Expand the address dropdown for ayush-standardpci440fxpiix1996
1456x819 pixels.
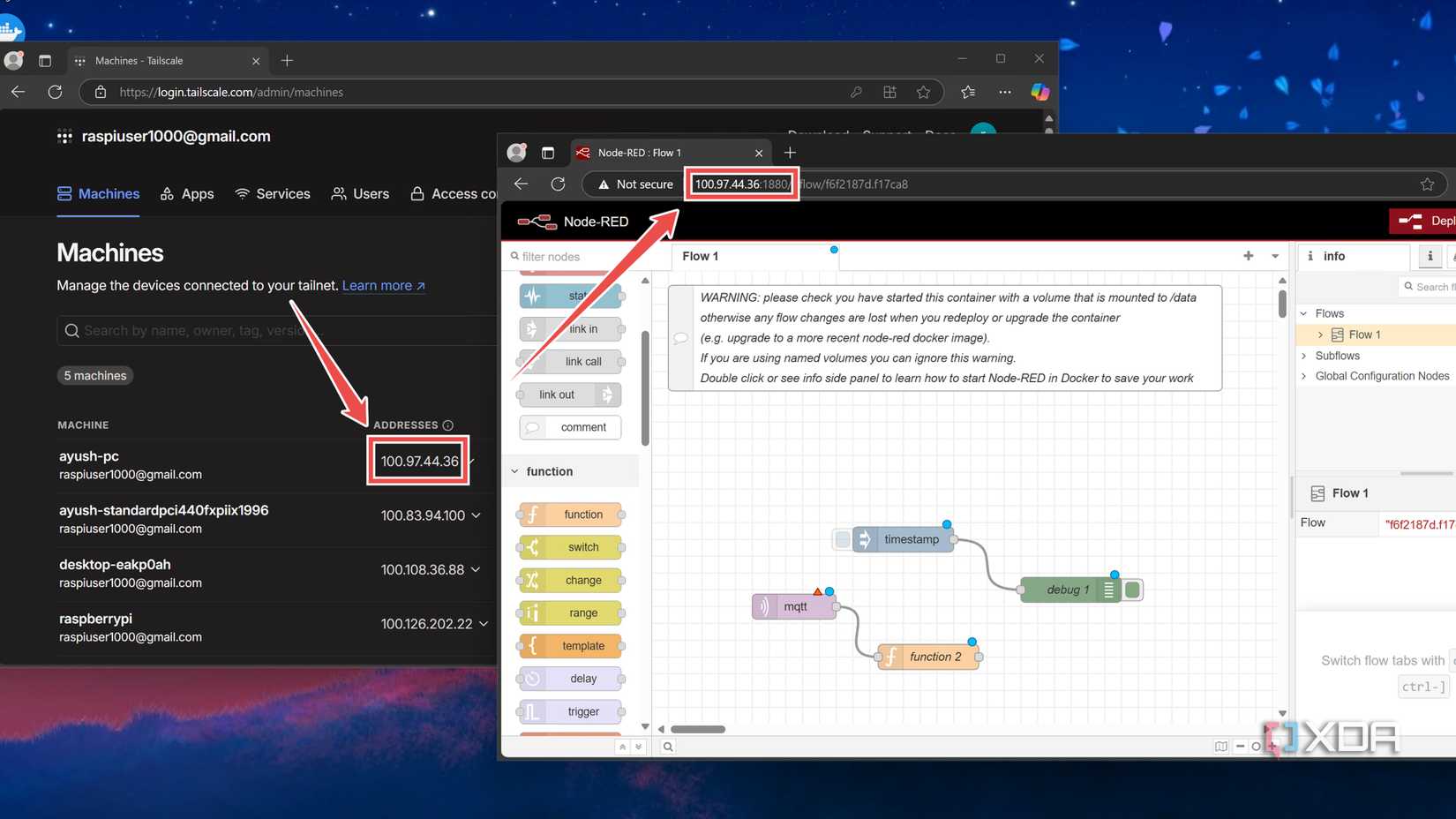pyautogui.click(x=477, y=515)
